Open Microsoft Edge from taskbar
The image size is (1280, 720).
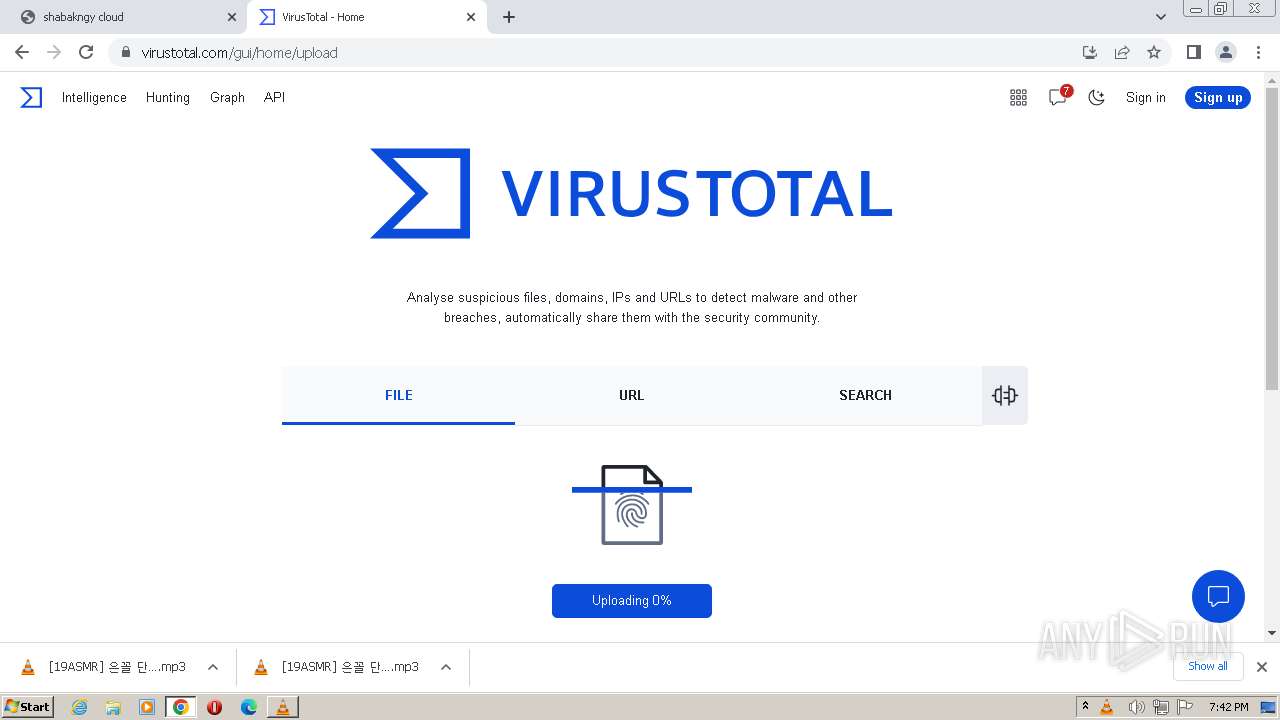tap(249, 707)
